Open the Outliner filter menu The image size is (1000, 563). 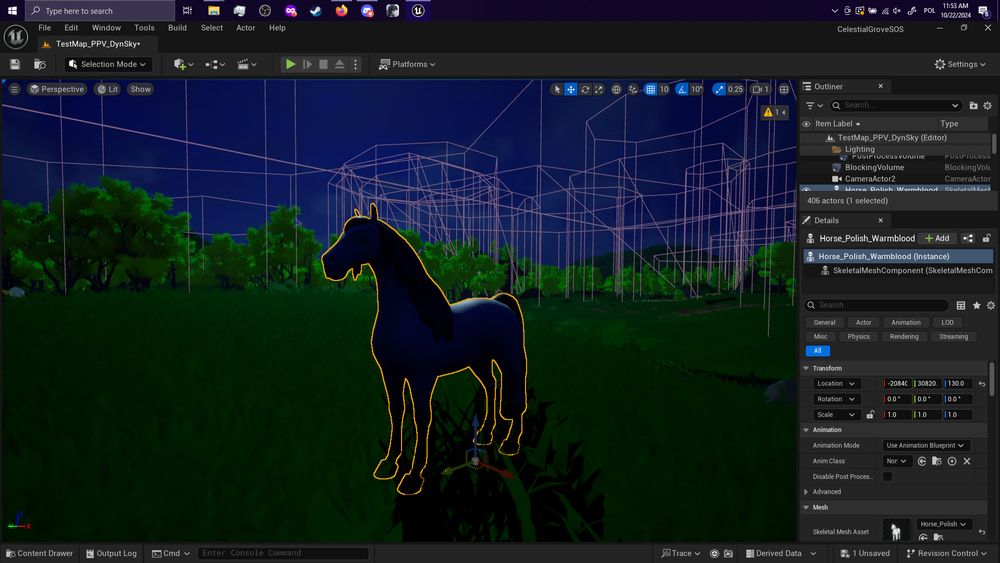[x=814, y=106]
